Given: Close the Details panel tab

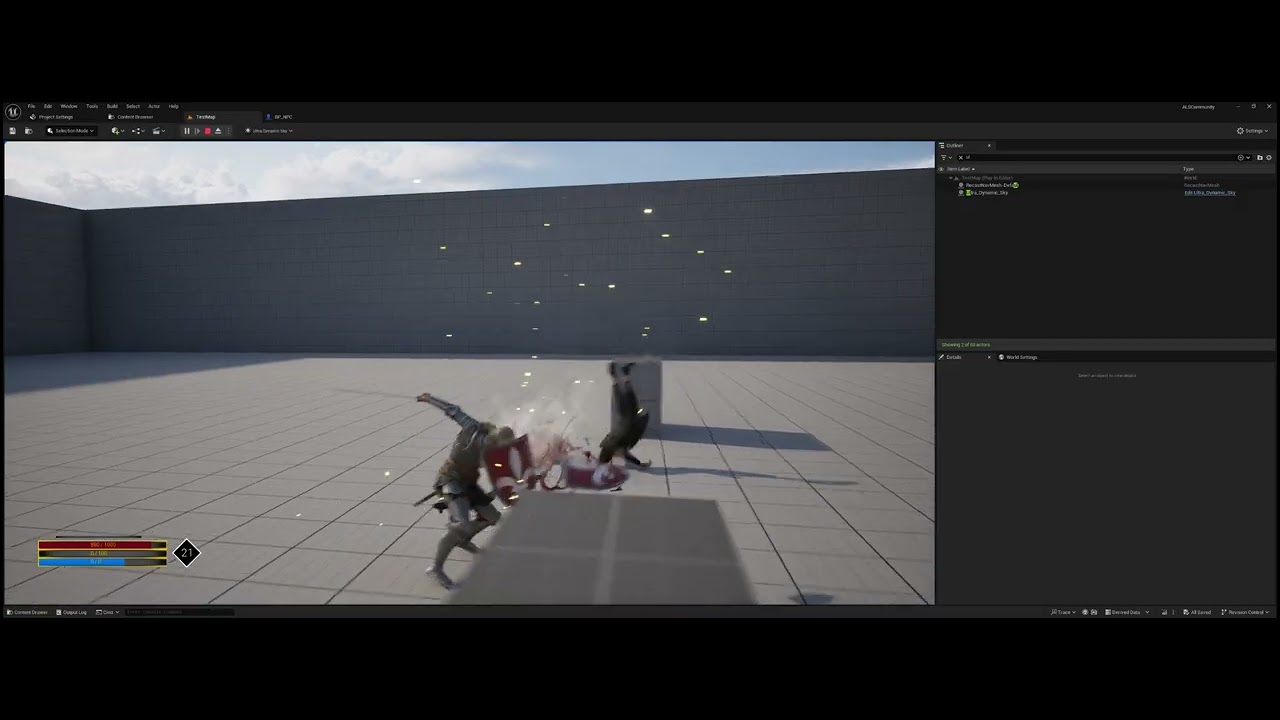Looking at the screenshot, I should pyautogui.click(x=989, y=357).
